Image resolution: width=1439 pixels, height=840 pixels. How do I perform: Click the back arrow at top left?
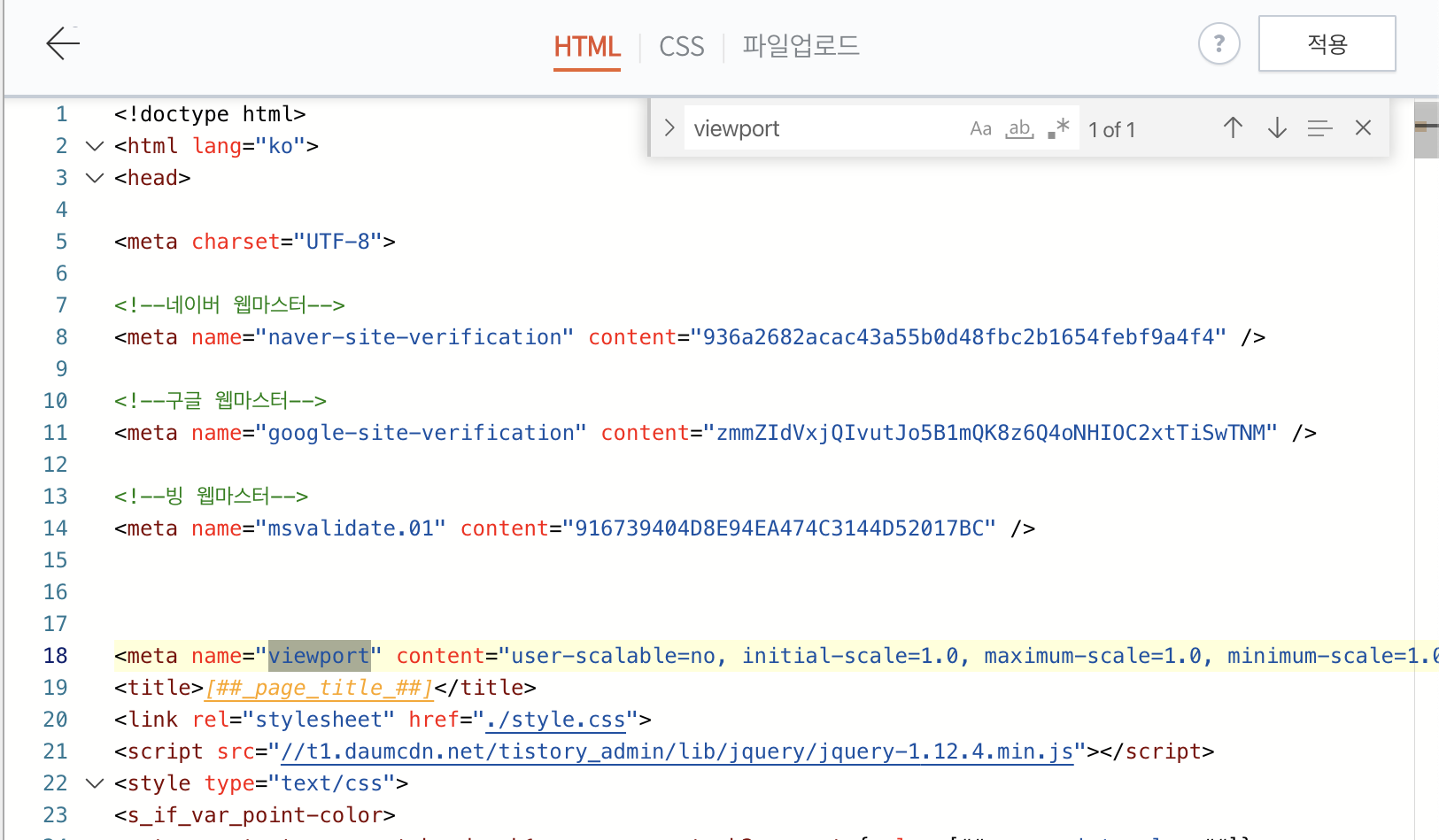pyautogui.click(x=62, y=43)
